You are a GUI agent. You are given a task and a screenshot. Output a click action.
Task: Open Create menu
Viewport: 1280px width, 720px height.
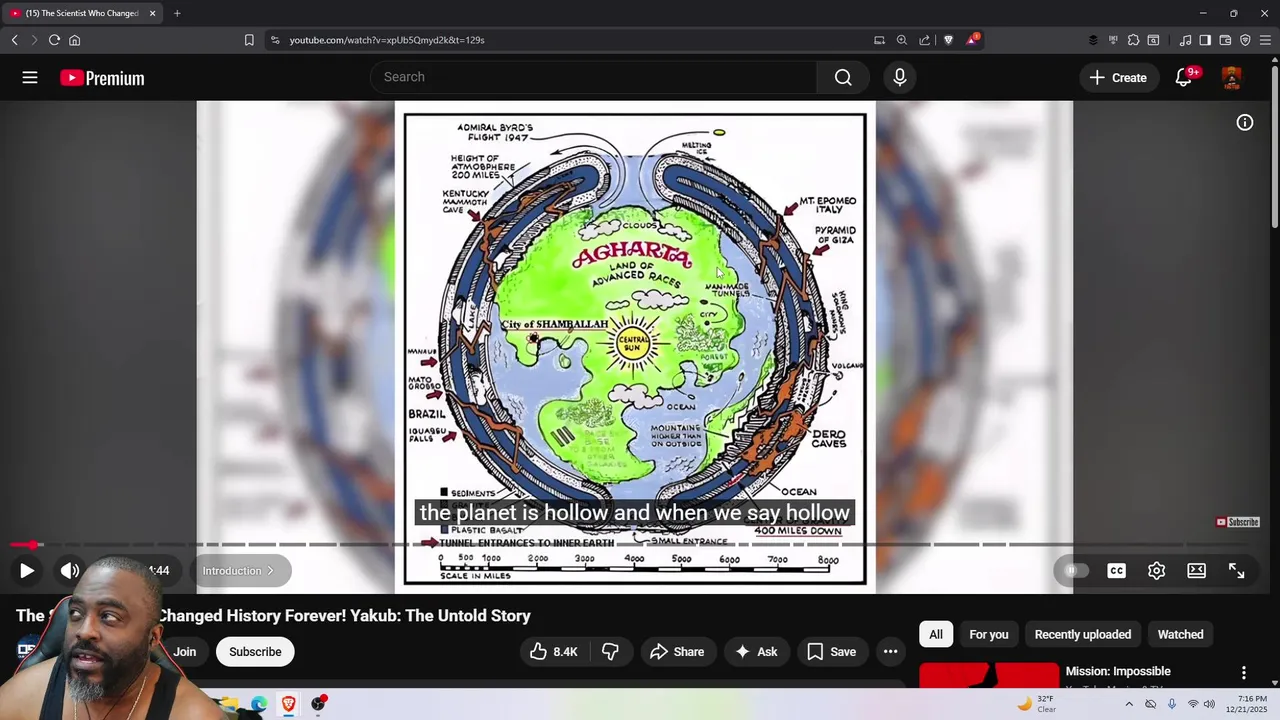pos(1118,77)
